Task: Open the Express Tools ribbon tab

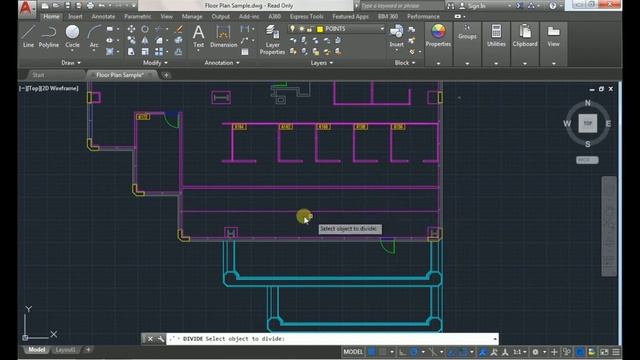Action: click(307, 17)
